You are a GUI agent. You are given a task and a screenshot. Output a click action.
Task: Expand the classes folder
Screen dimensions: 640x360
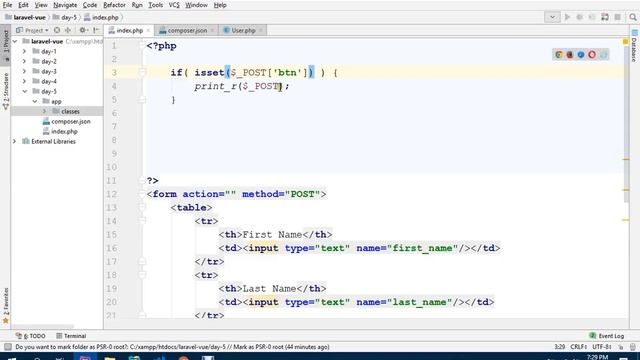44,111
